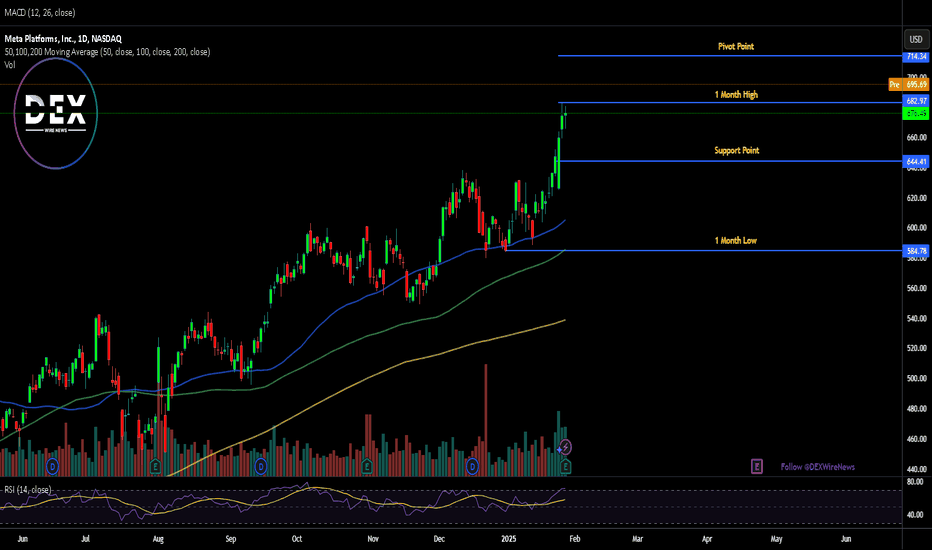Click the 644.41 support price tag
Screen dimensions: 932x550
click(916, 162)
